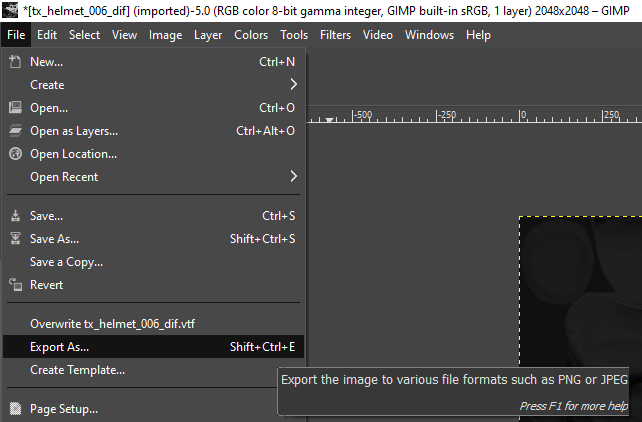Image resolution: width=642 pixels, height=422 pixels.
Task: Open the Windows menu
Action: (x=428, y=35)
